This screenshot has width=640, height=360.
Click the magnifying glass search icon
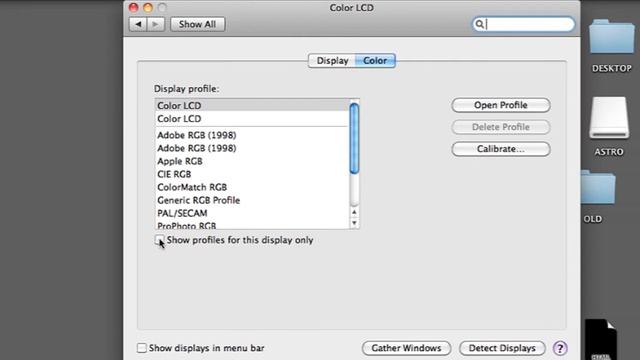pyautogui.click(x=480, y=24)
